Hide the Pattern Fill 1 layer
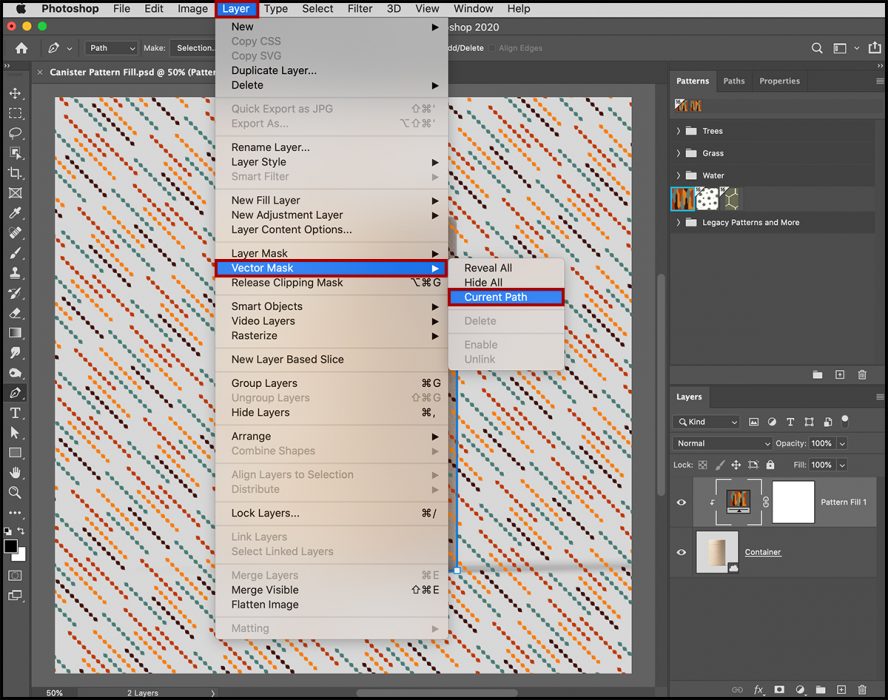The width and height of the screenshot is (888, 700). click(x=682, y=503)
